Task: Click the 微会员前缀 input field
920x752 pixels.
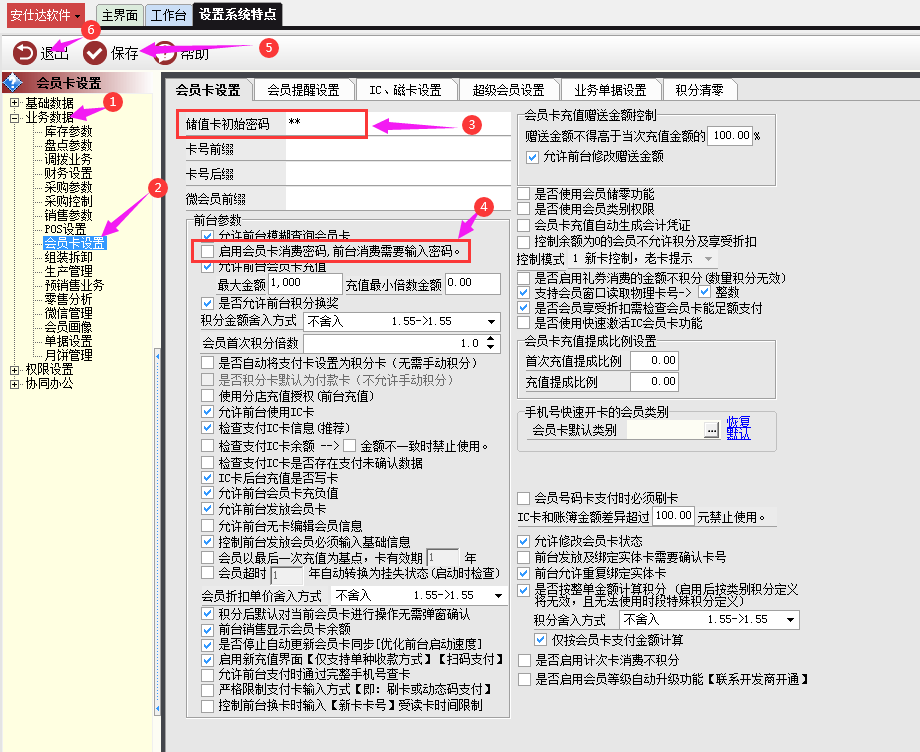Action: click(398, 199)
